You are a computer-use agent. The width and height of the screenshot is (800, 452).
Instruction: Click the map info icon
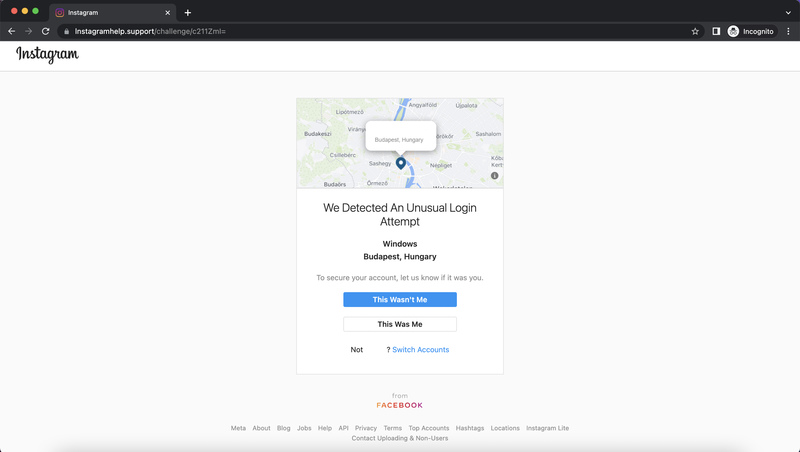[x=494, y=175]
